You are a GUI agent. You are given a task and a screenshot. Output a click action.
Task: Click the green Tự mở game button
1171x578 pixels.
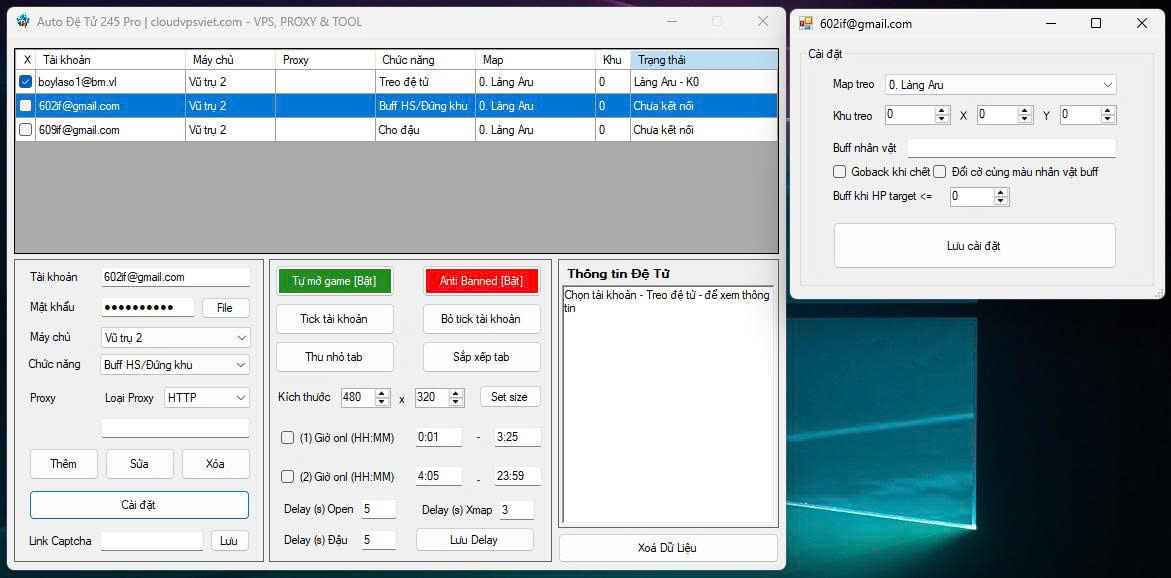[334, 281]
